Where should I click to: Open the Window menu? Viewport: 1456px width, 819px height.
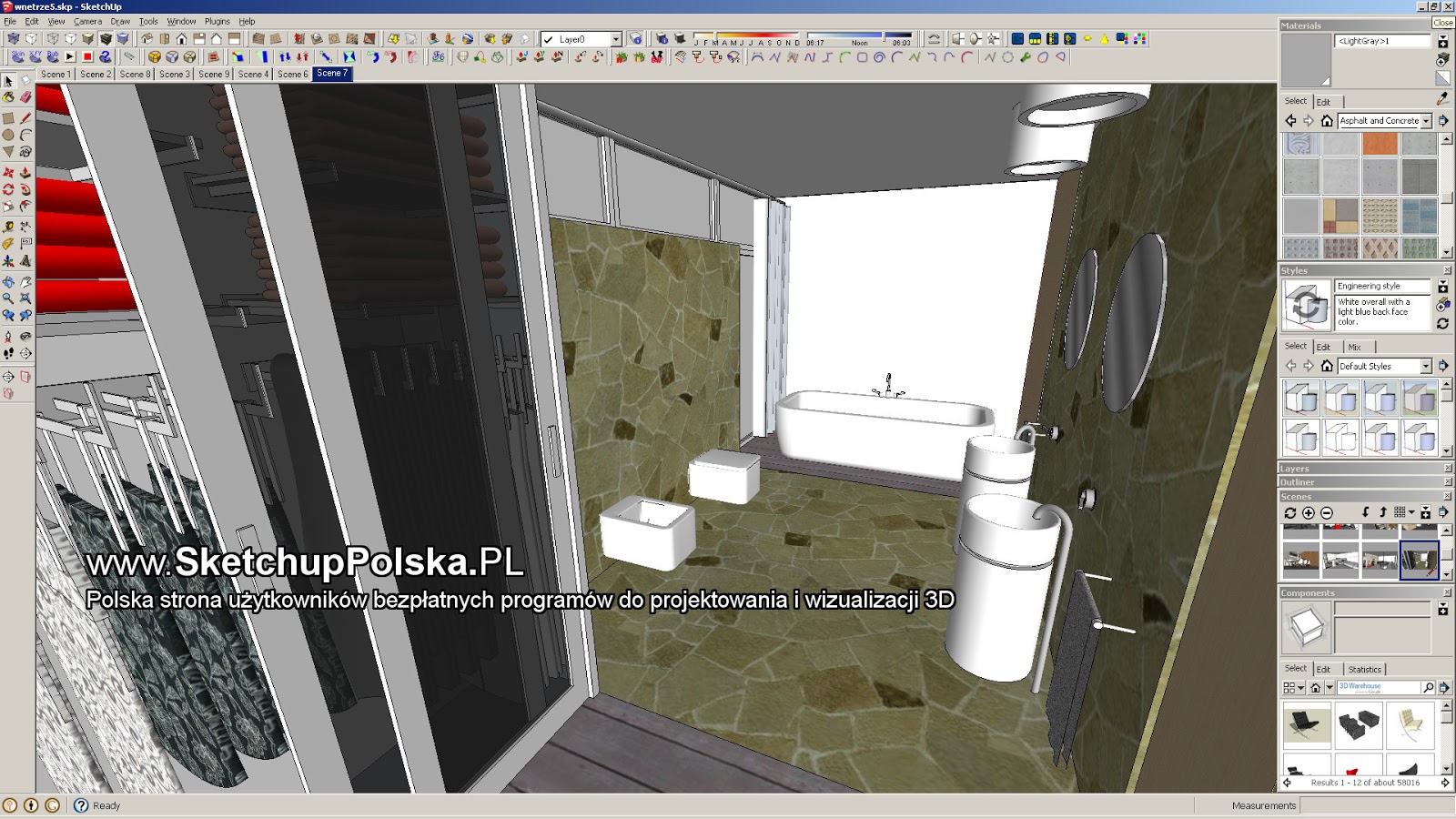pos(181,21)
